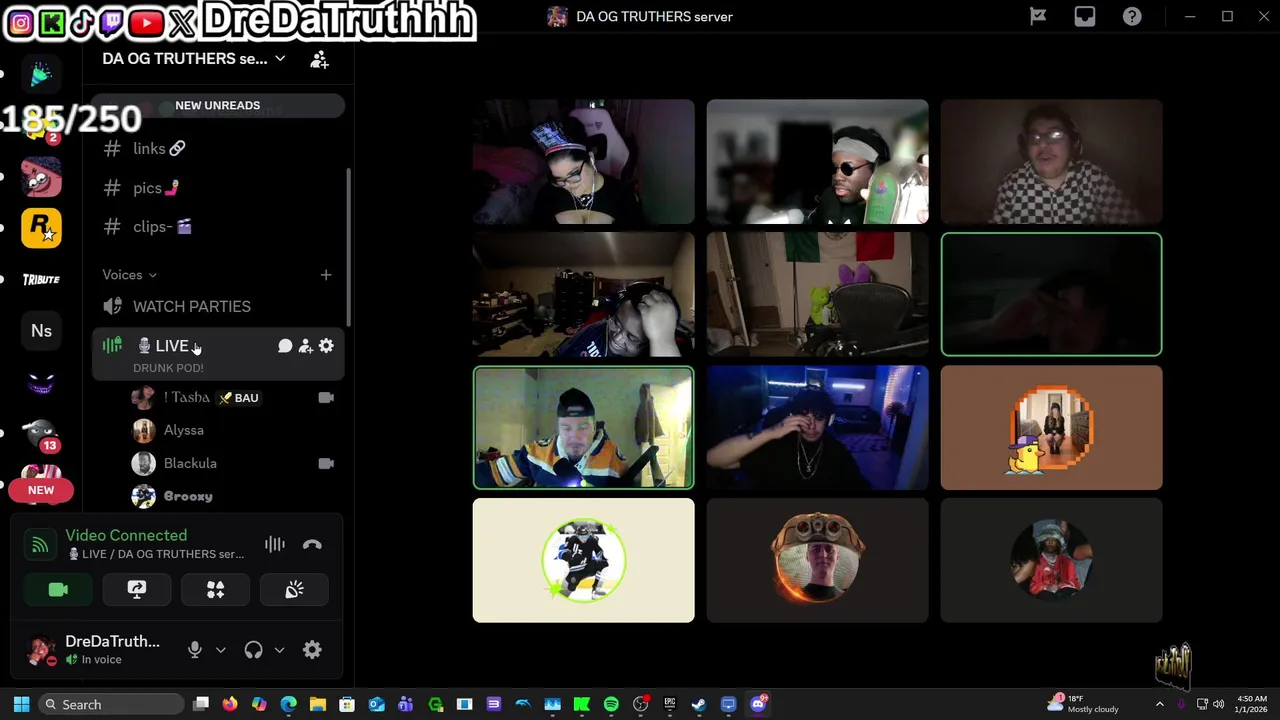Open headphone output options chevron
Screen dimensions: 1280x720
279,650
